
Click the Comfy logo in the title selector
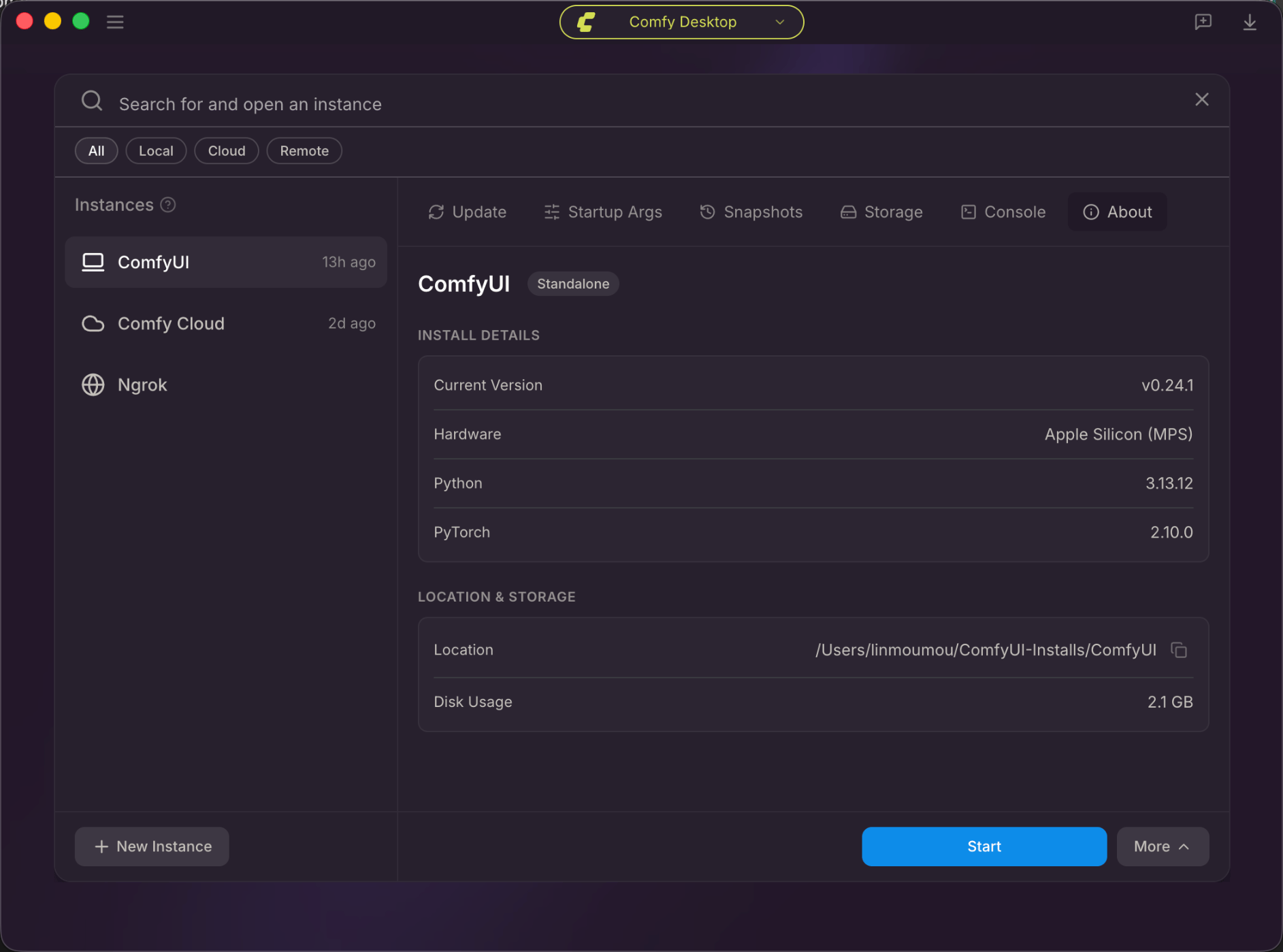coord(586,22)
